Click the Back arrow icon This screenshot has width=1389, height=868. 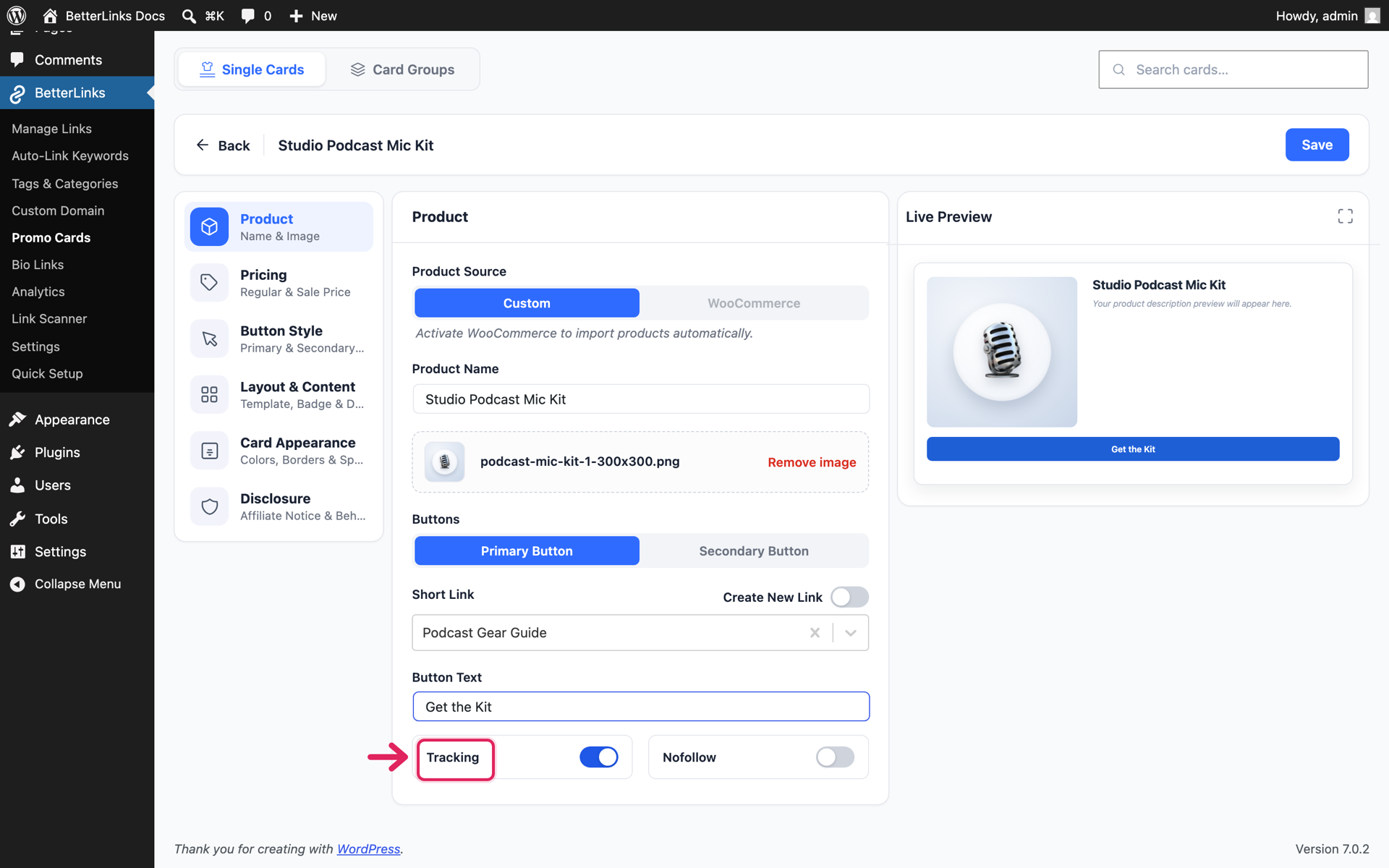(x=203, y=145)
